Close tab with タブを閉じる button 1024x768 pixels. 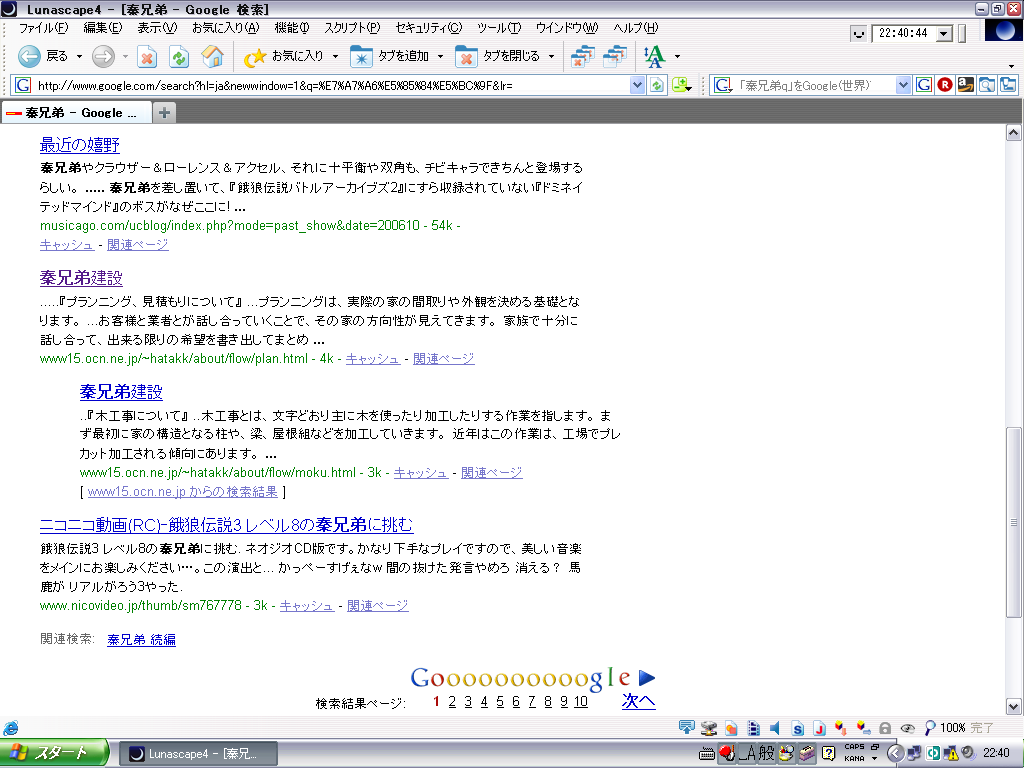pyautogui.click(x=498, y=57)
